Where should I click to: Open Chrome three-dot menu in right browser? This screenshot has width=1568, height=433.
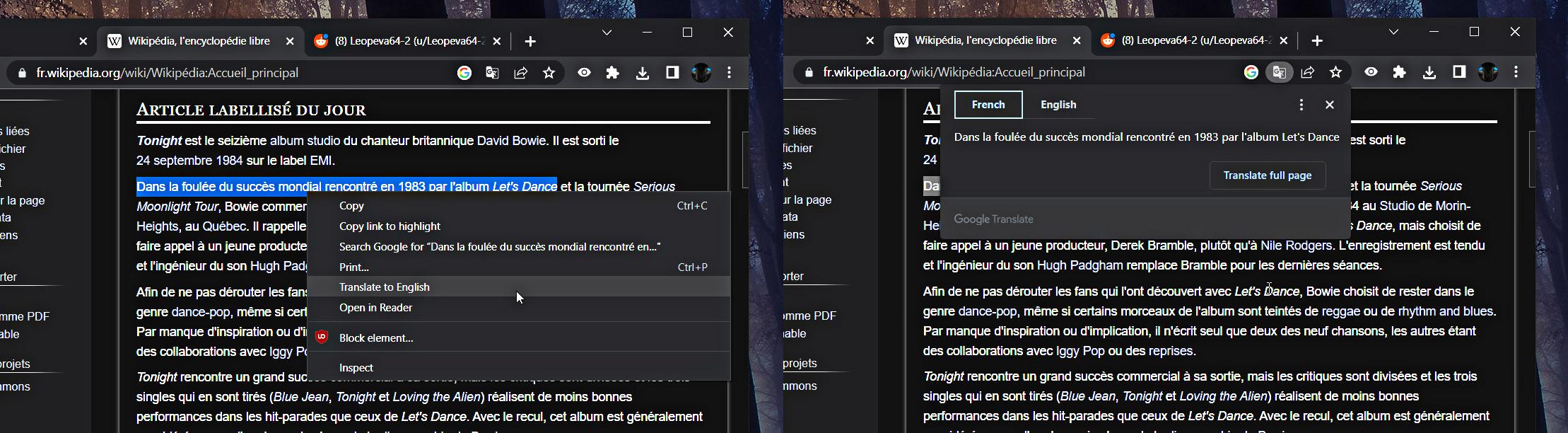1516,71
